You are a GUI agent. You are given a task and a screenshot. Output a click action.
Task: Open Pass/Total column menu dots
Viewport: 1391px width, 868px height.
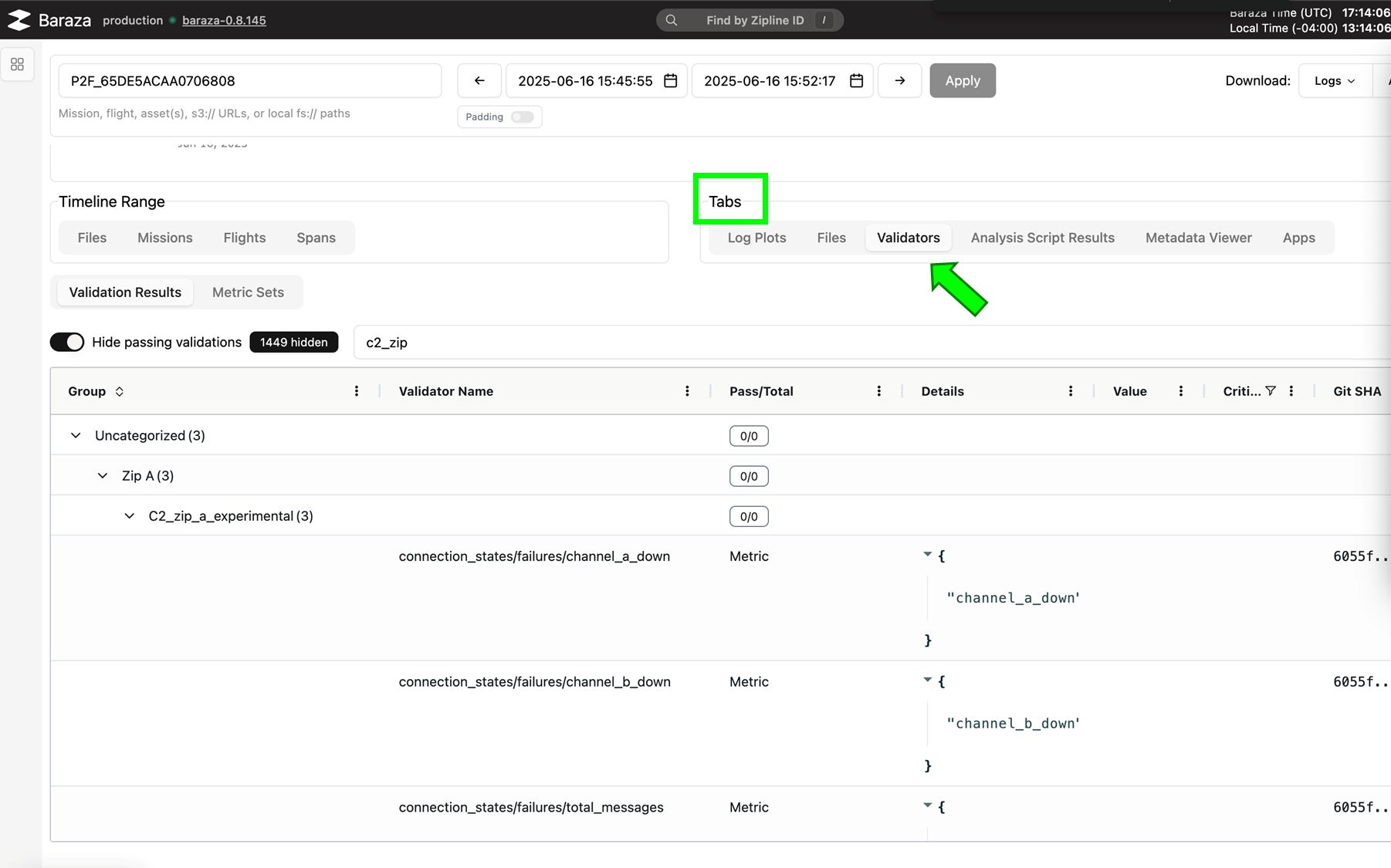[x=878, y=391]
